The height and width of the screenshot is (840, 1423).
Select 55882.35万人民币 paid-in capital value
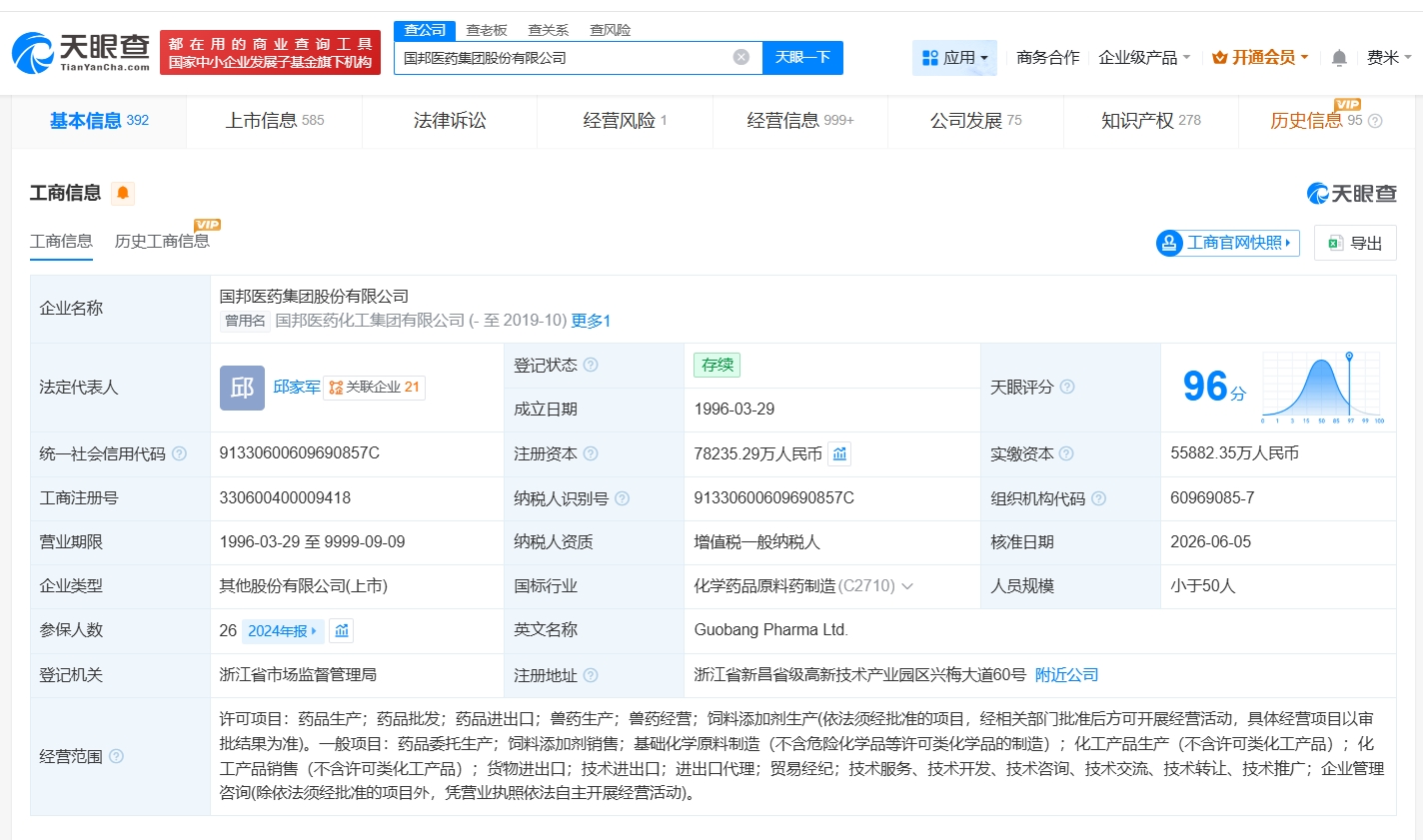coord(1235,453)
